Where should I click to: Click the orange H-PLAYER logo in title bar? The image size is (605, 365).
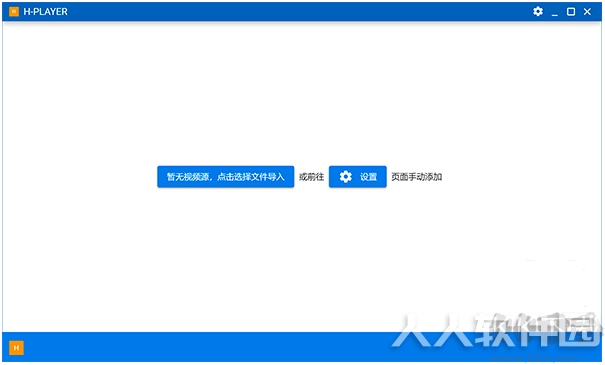tap(14, 12)
